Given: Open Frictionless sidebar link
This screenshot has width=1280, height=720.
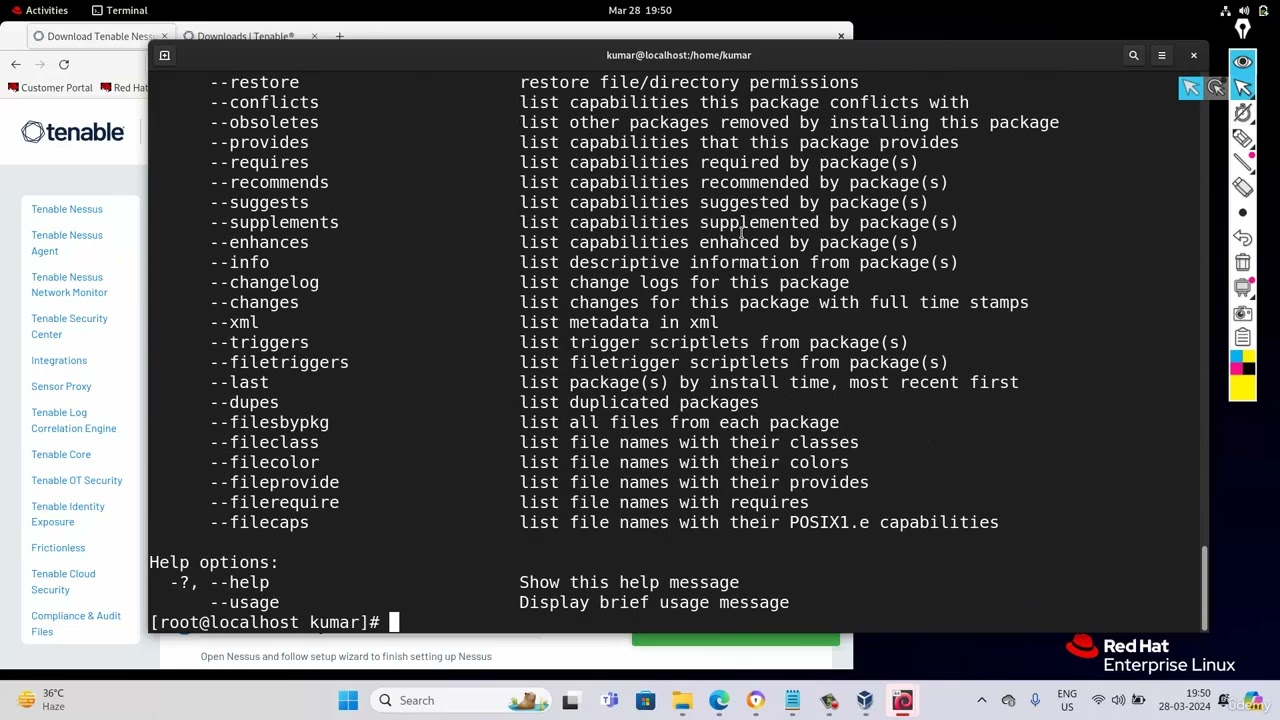Looking at the screenshot, I should pos(58,548).
